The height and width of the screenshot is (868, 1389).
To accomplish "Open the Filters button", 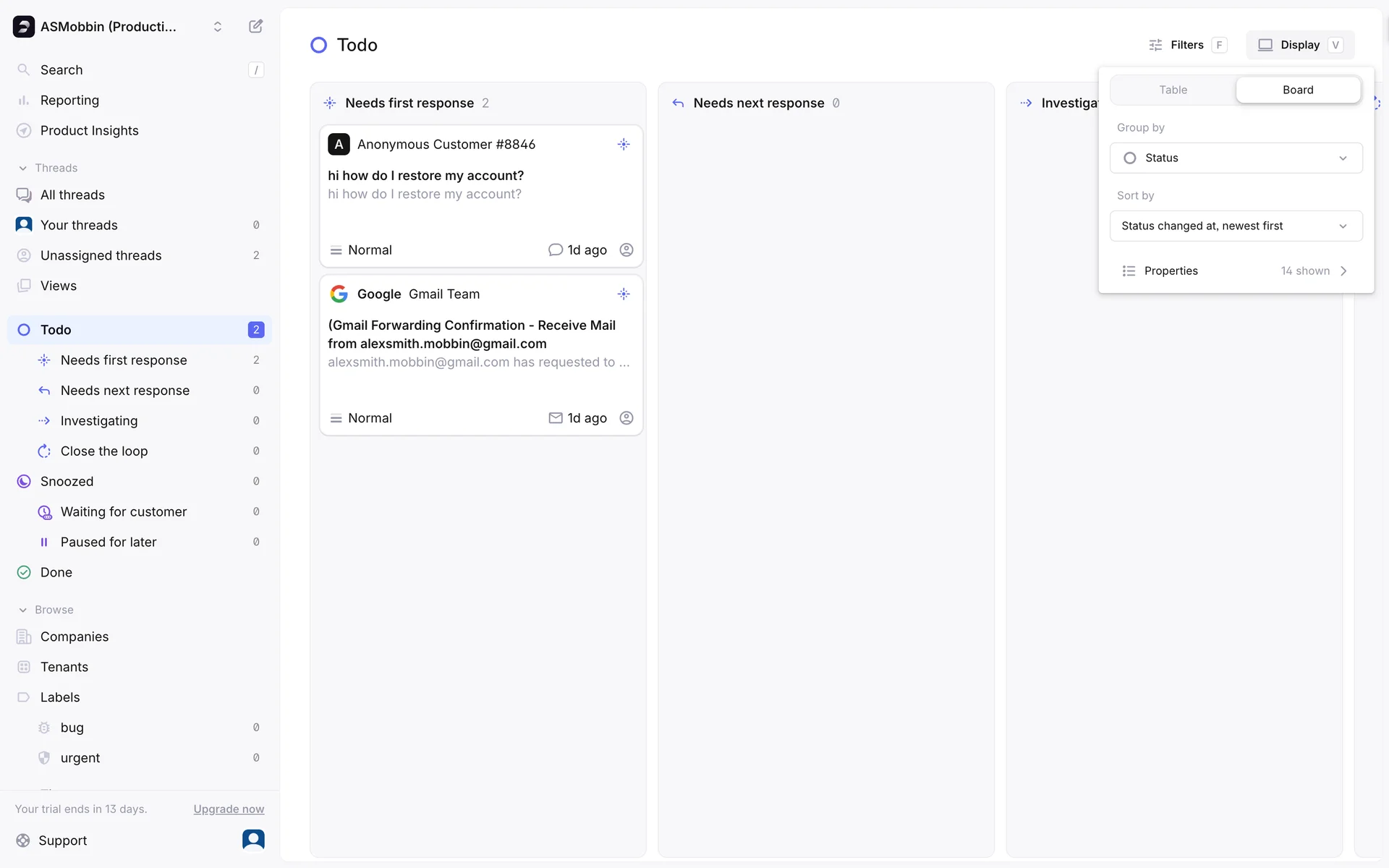I will coord(1187,45).
